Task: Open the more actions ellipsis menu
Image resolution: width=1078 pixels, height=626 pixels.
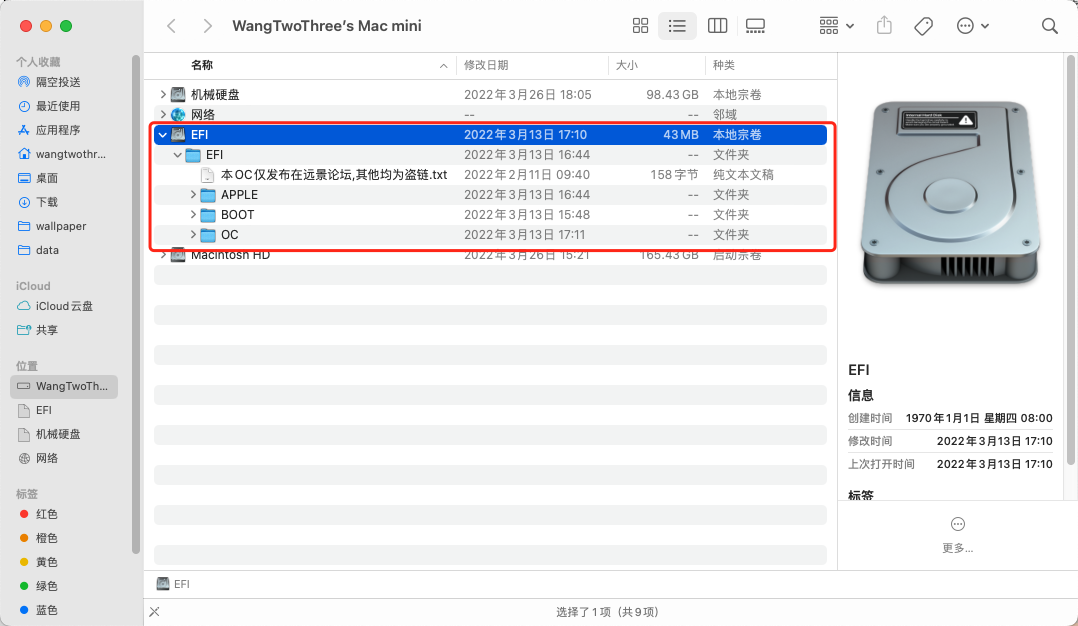Action: point(972,26)
